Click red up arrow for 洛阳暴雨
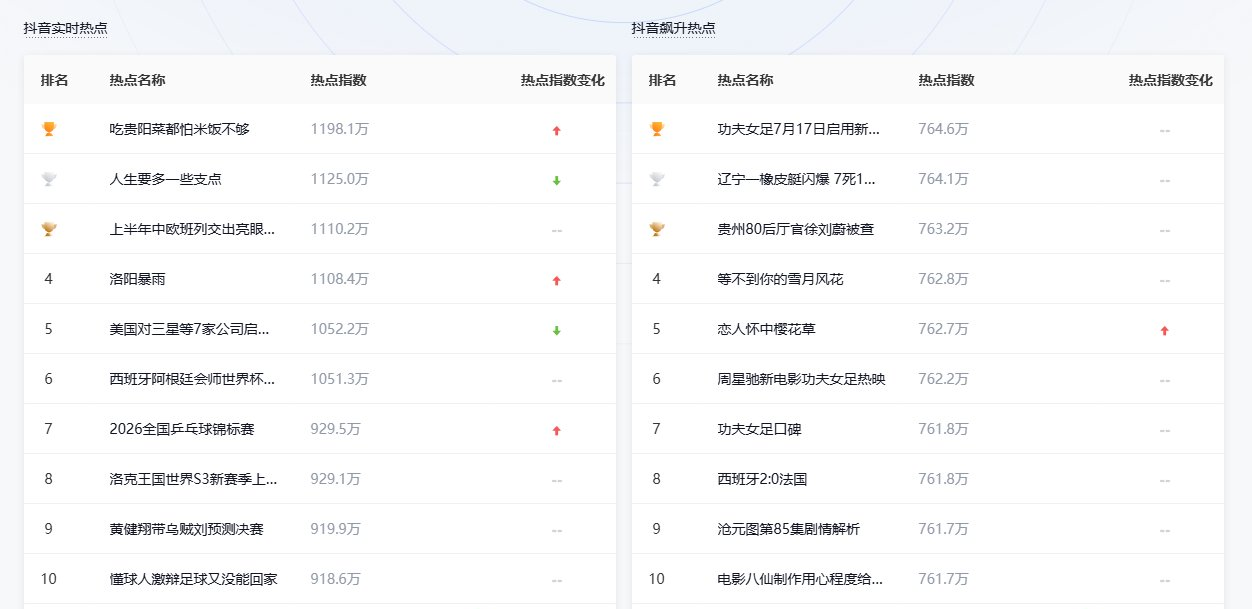 pyautogui.click(x=557, y=280)
